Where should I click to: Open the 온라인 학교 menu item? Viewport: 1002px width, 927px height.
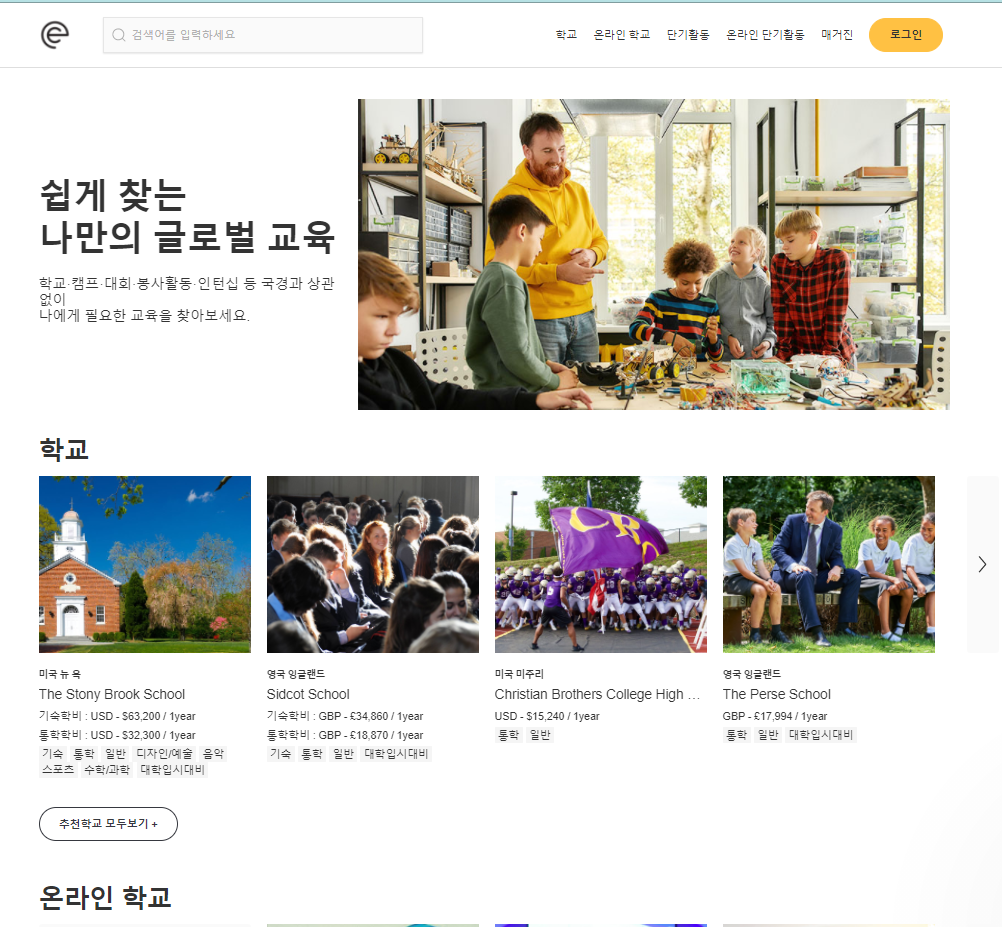pyautogui.click(x=621, y=34)
